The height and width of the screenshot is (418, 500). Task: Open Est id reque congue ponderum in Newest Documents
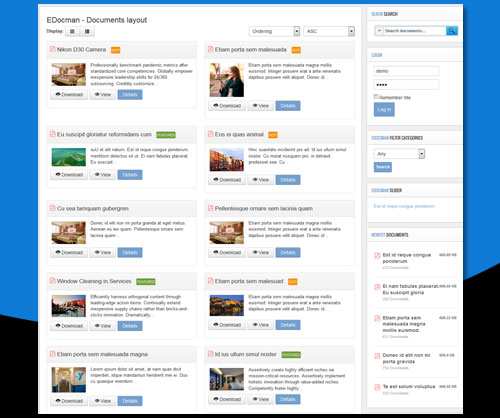pos(407,258)
